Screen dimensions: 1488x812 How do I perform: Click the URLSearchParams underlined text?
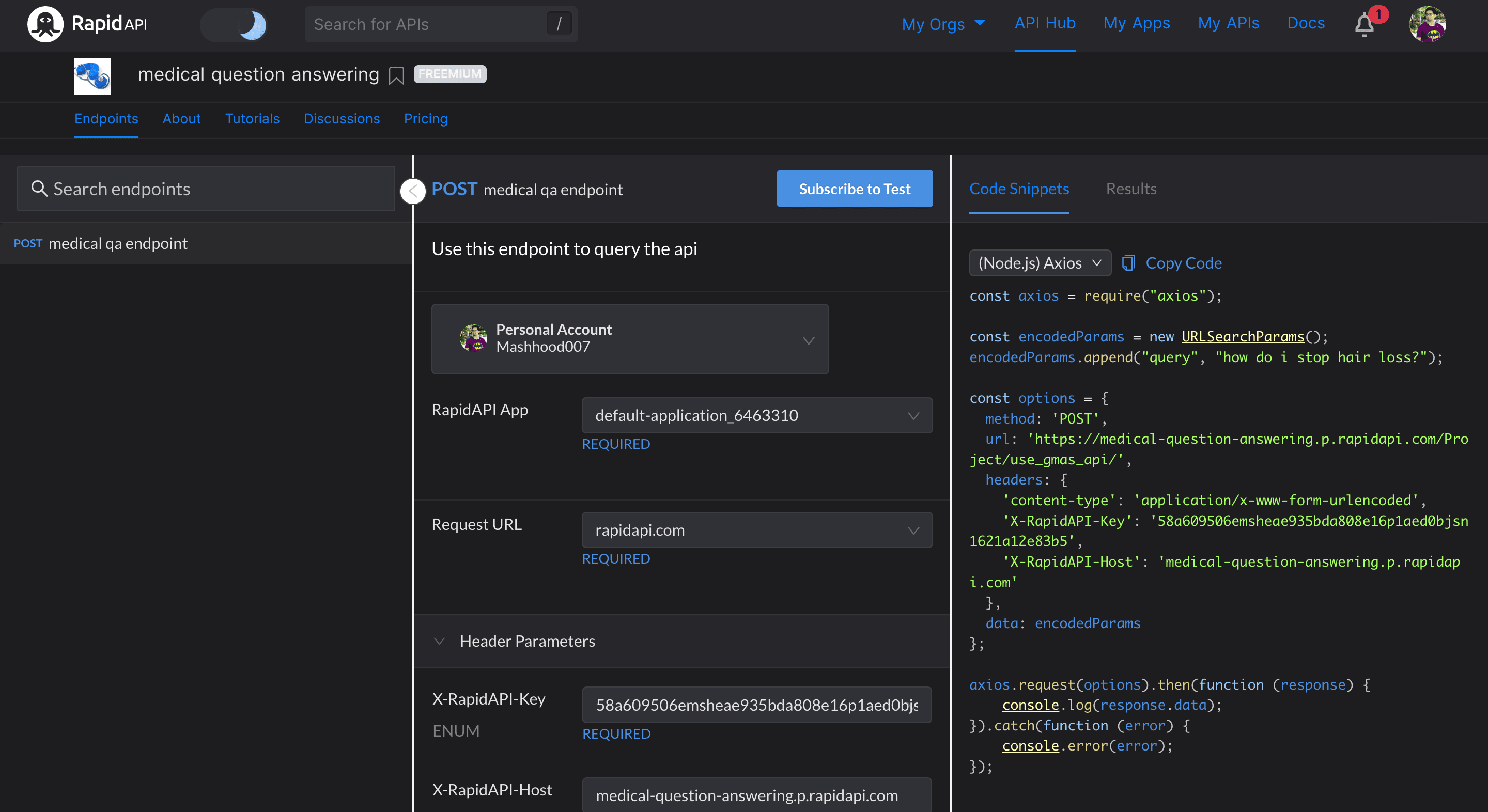pyautogui.click(x=1243, y=336)
